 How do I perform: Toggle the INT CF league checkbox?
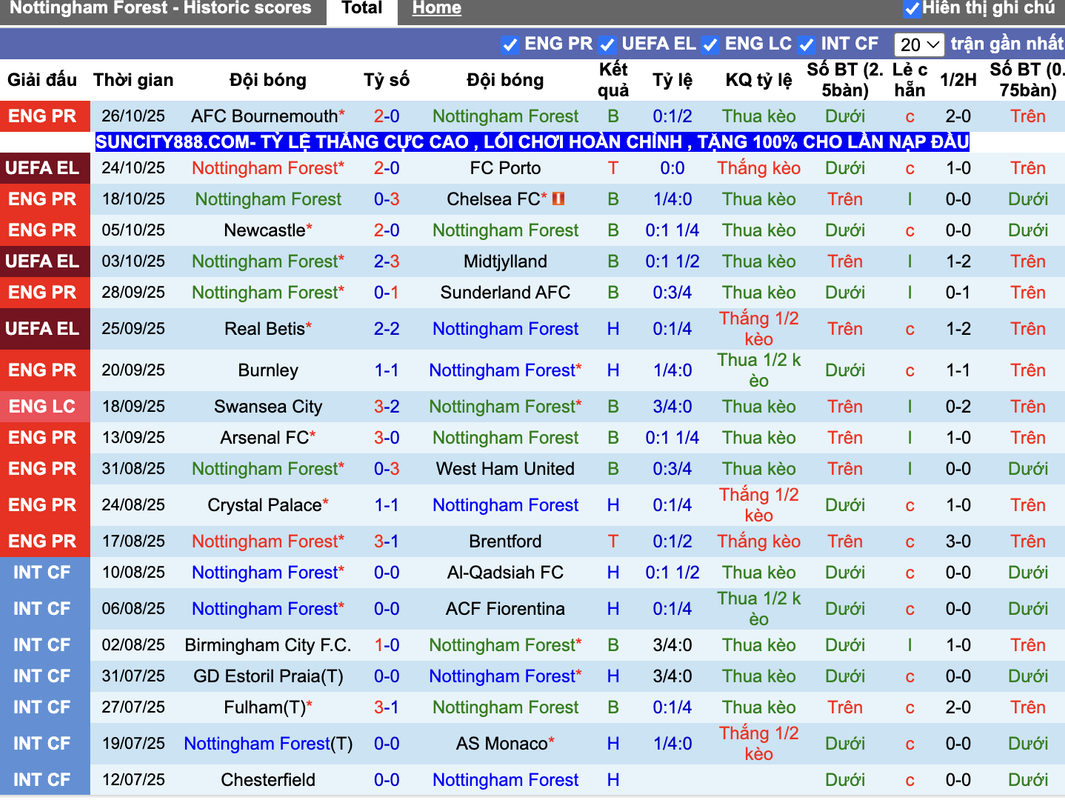pos(806,45)
